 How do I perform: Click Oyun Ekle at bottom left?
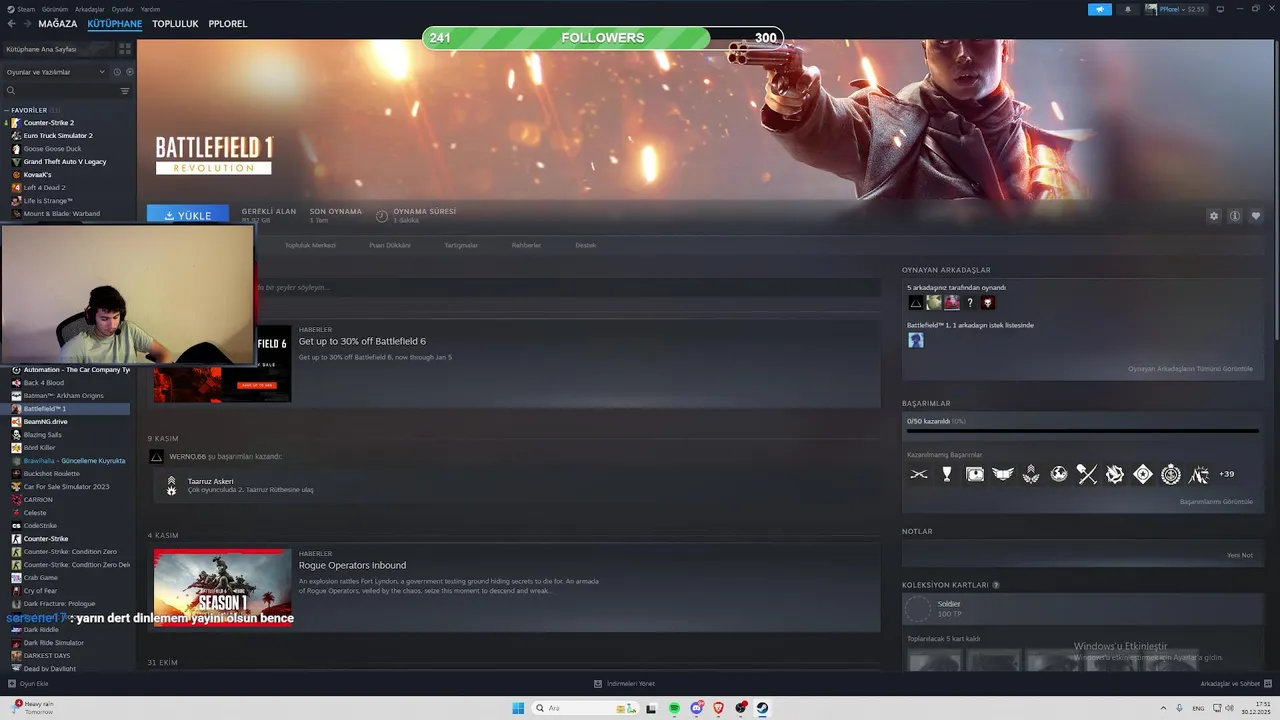[28, 684]
